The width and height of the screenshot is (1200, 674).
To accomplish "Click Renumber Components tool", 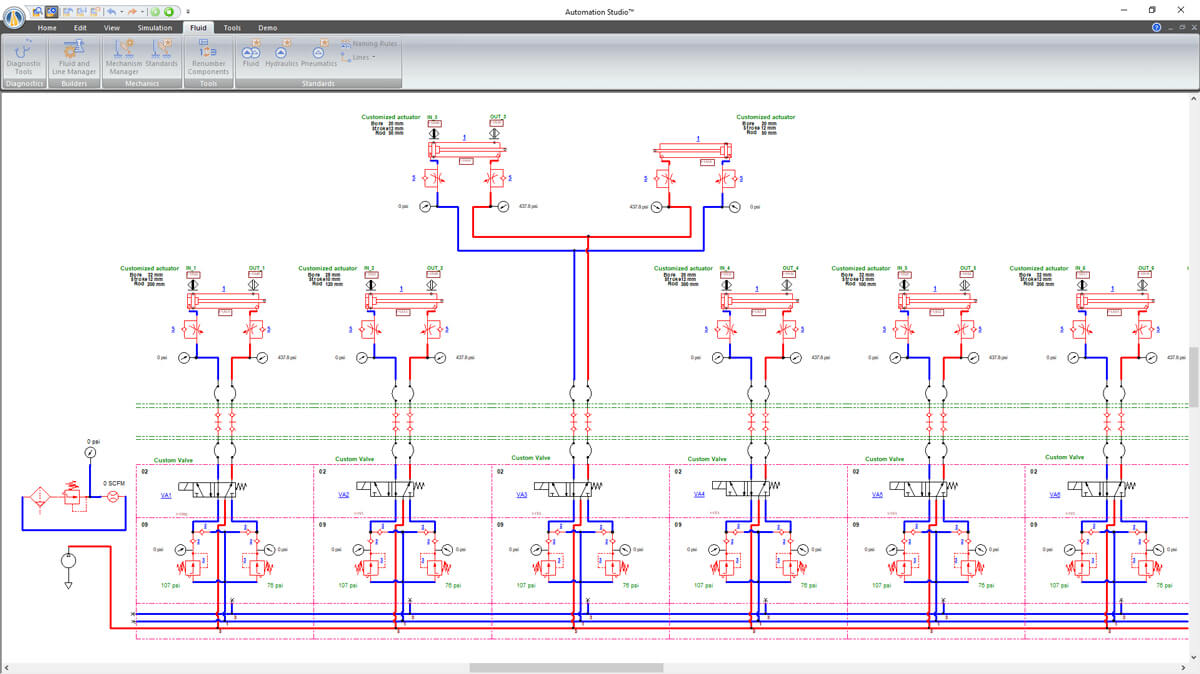I will [x=209, y=56].
